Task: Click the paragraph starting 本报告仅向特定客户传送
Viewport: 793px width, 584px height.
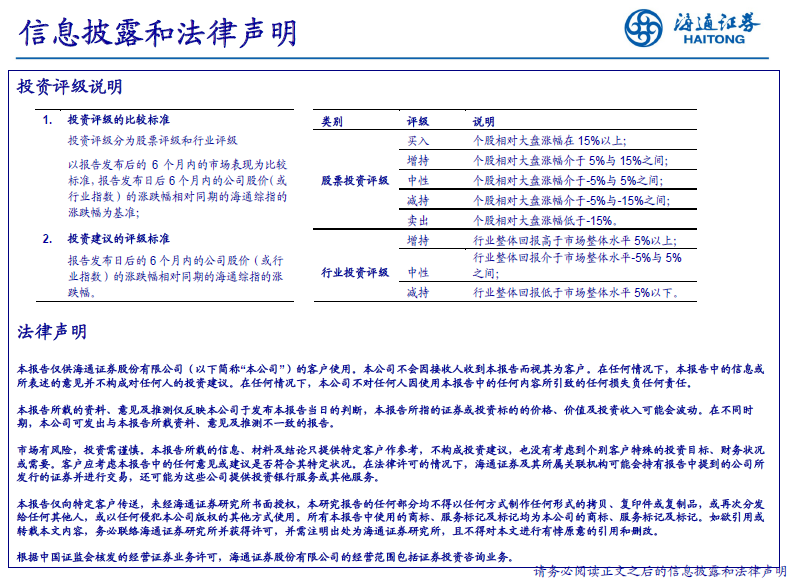Action: 390,517
